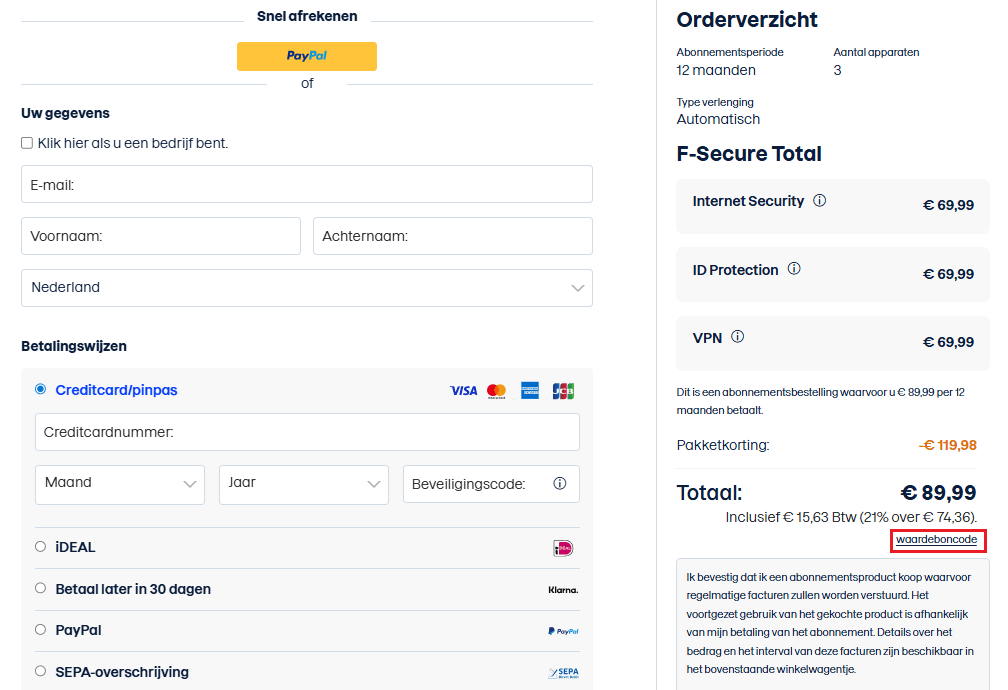Click the Klarna logo

561,589
